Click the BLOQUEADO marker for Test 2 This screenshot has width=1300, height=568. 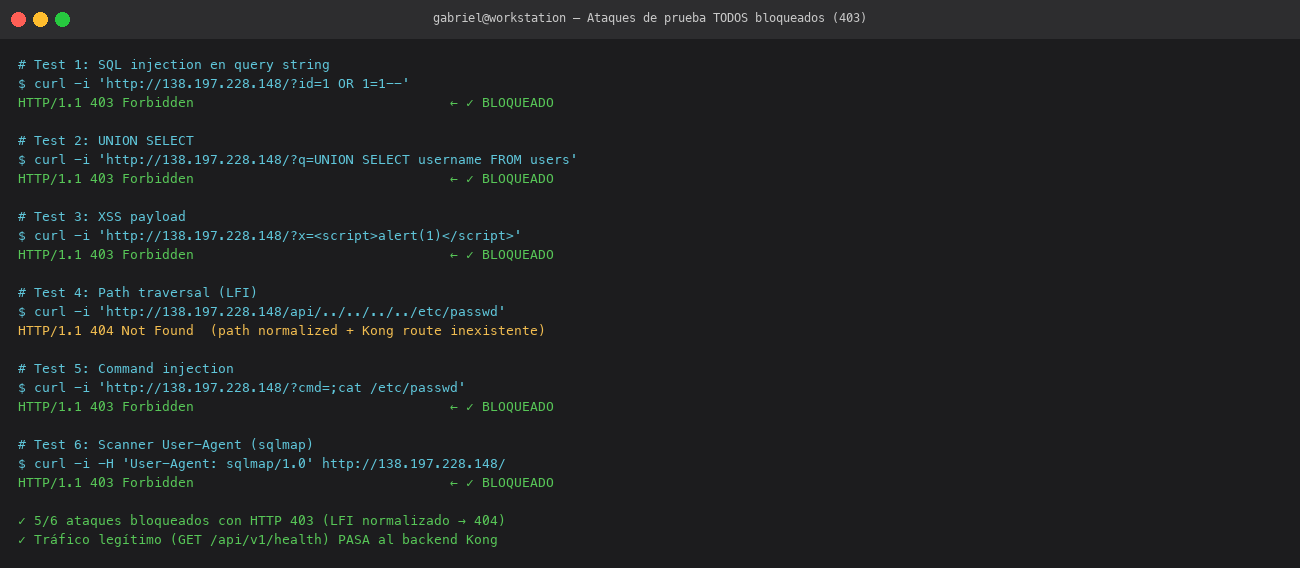(502, 179)
